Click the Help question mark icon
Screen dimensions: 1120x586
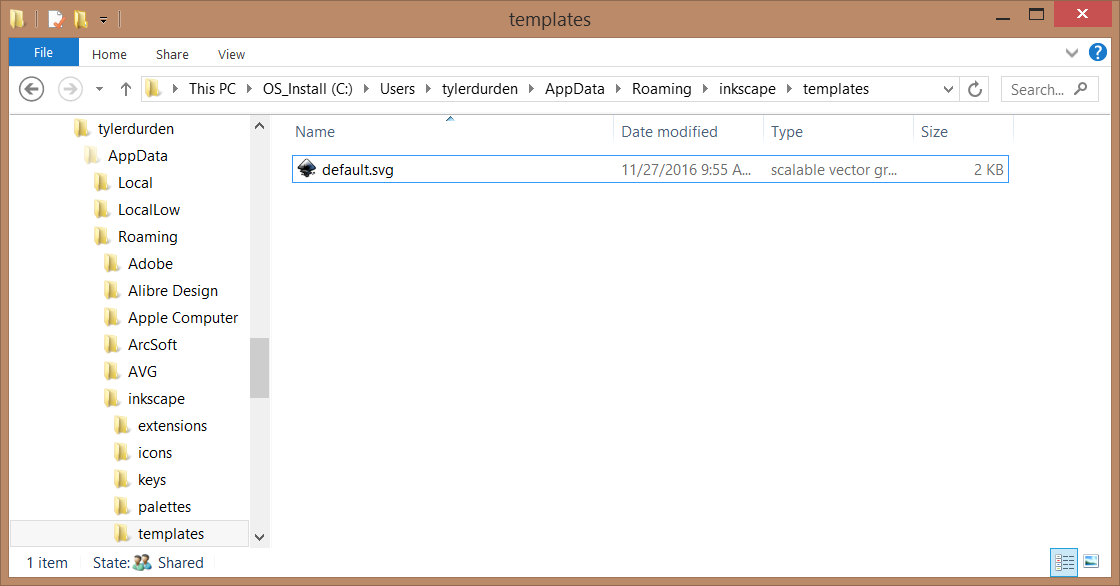coord(1097,53)
